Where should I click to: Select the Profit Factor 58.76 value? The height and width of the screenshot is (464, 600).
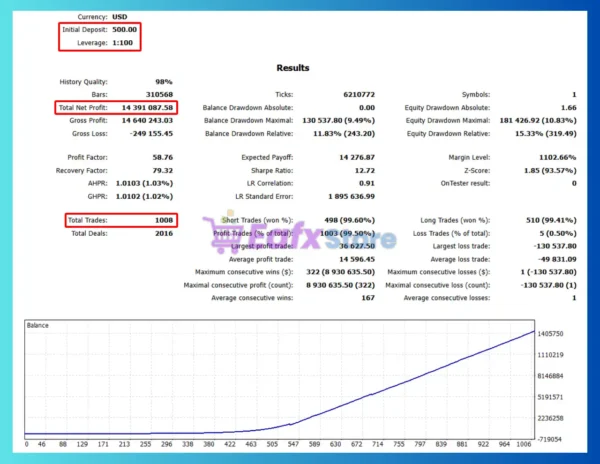163,157
